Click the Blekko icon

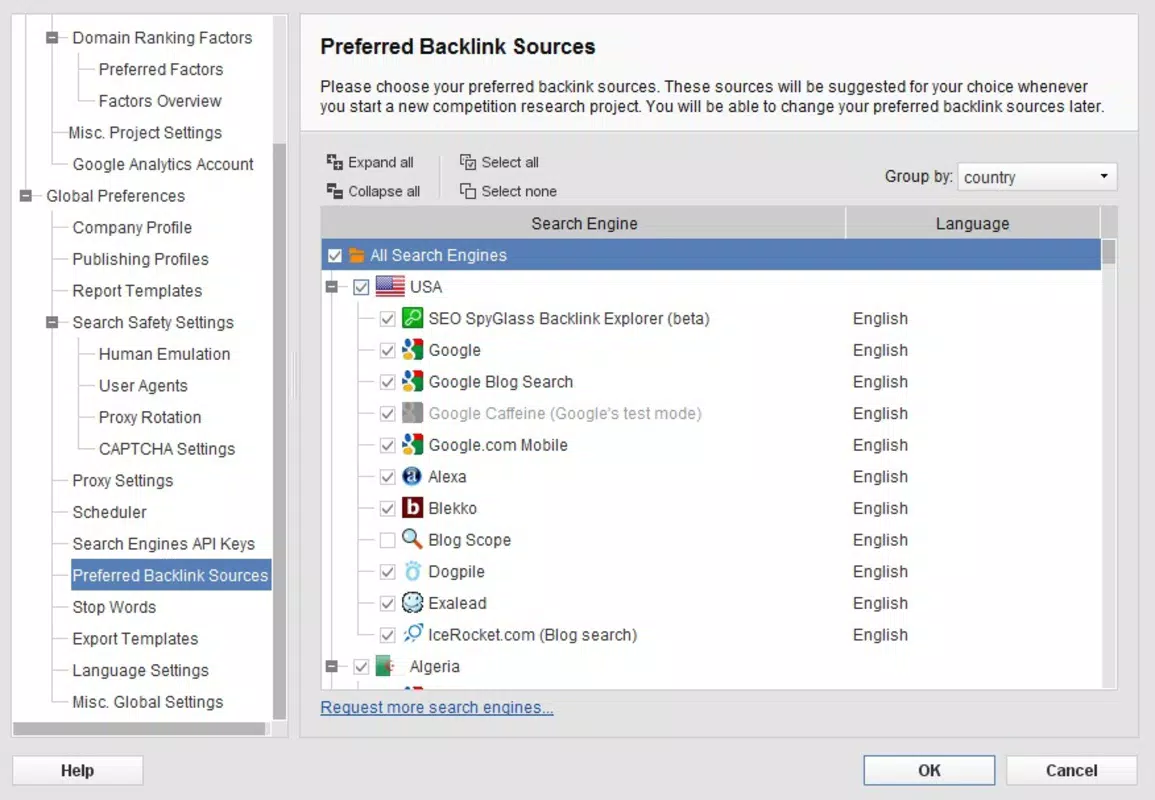(x=412, y=508)
